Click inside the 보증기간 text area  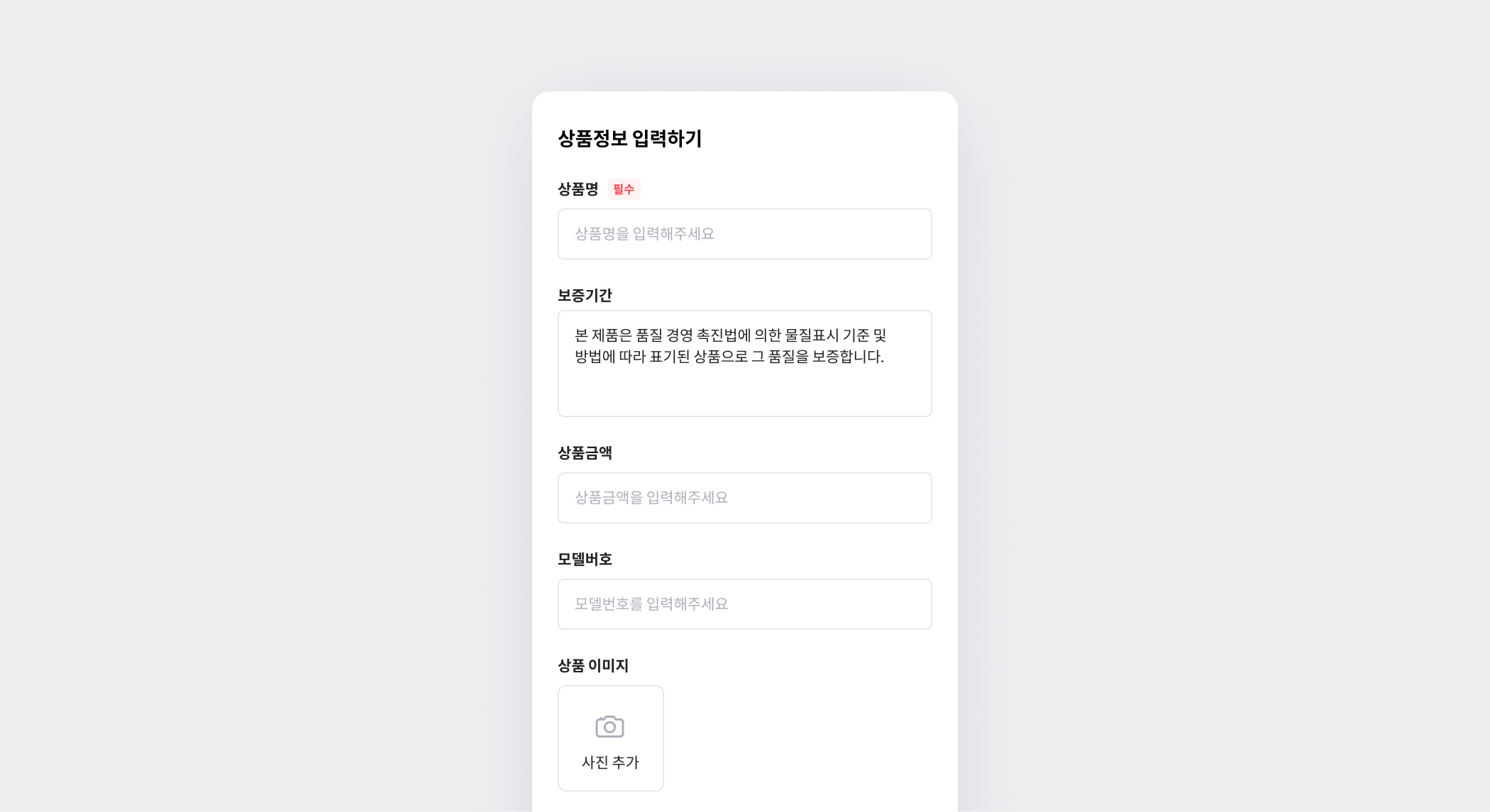[x=744, y=363]
